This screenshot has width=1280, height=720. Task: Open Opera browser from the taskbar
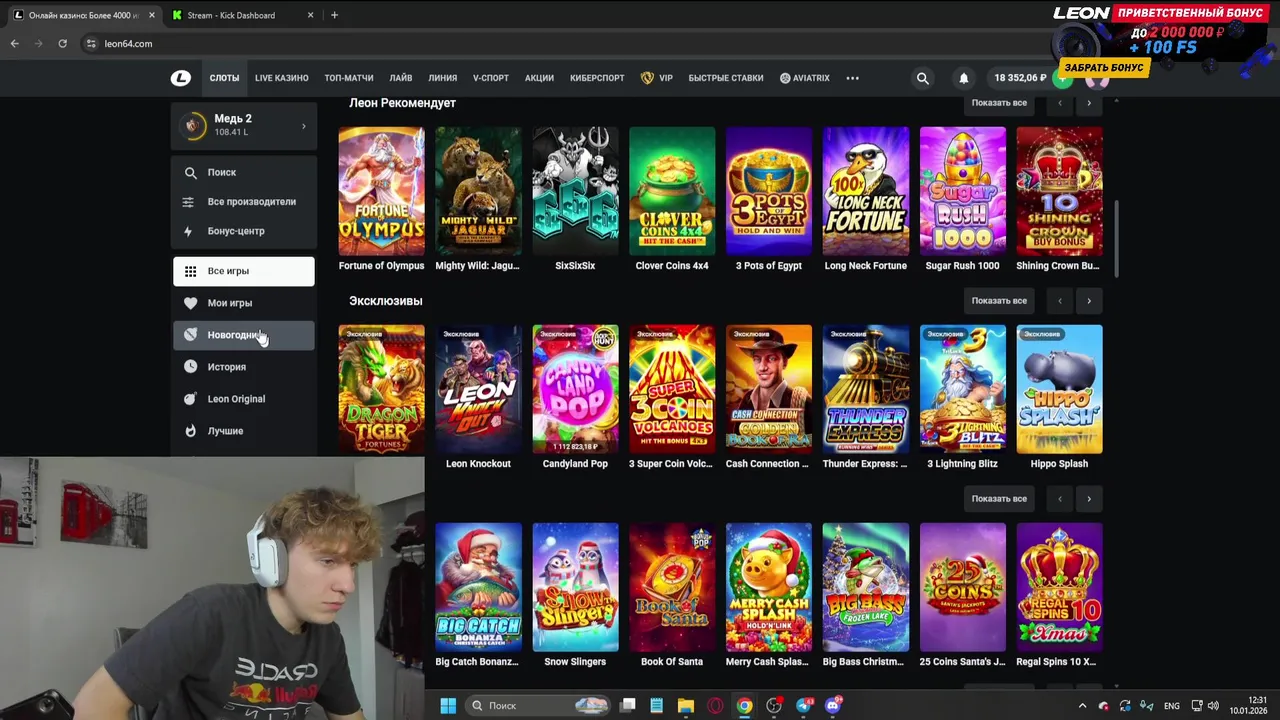click(715, 705)
